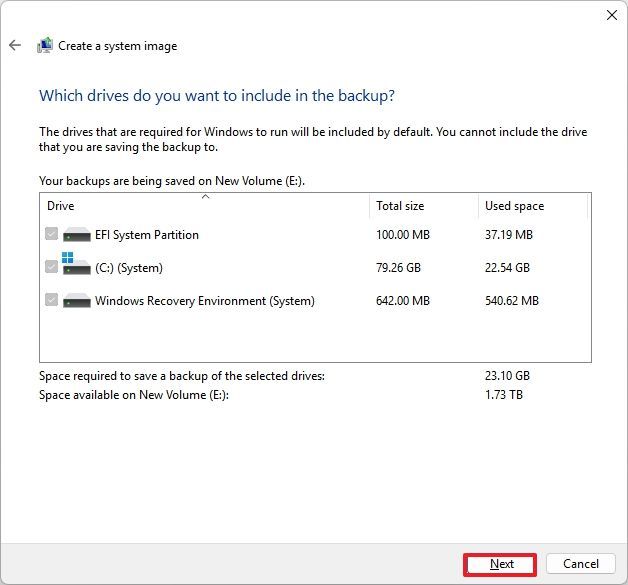Close the system image dialog window
Image resolution: width=628 pixels, height=585 pixels.
611,15
